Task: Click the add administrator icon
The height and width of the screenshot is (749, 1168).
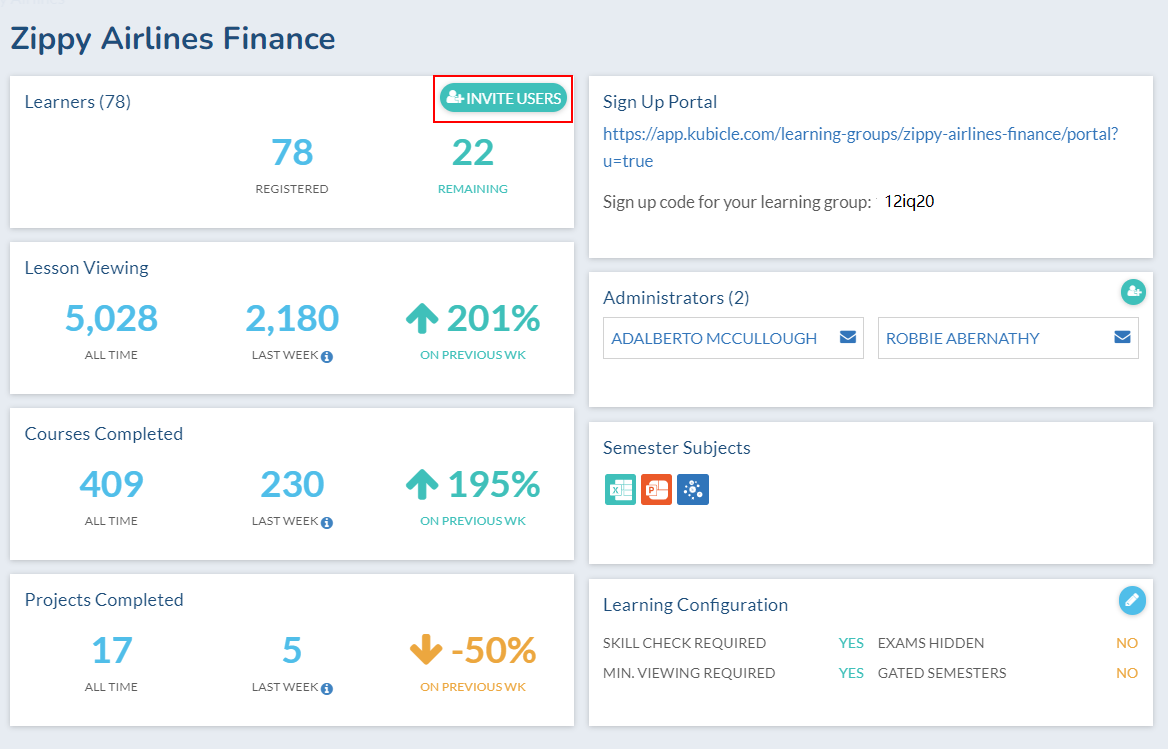Action: pos(1133,292)
